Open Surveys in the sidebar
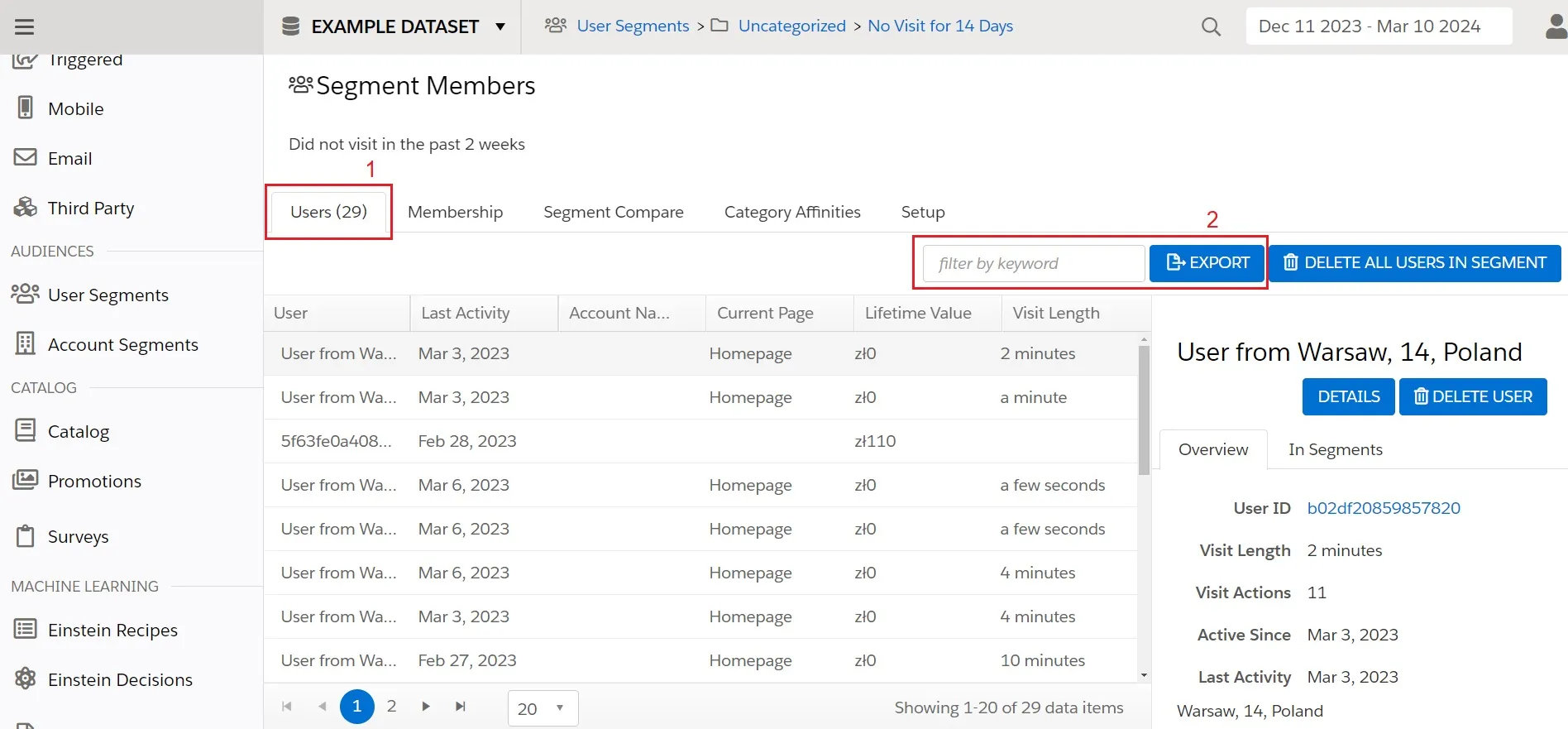1568x729 pixels. pyautogui.click(x=78, y=536)
